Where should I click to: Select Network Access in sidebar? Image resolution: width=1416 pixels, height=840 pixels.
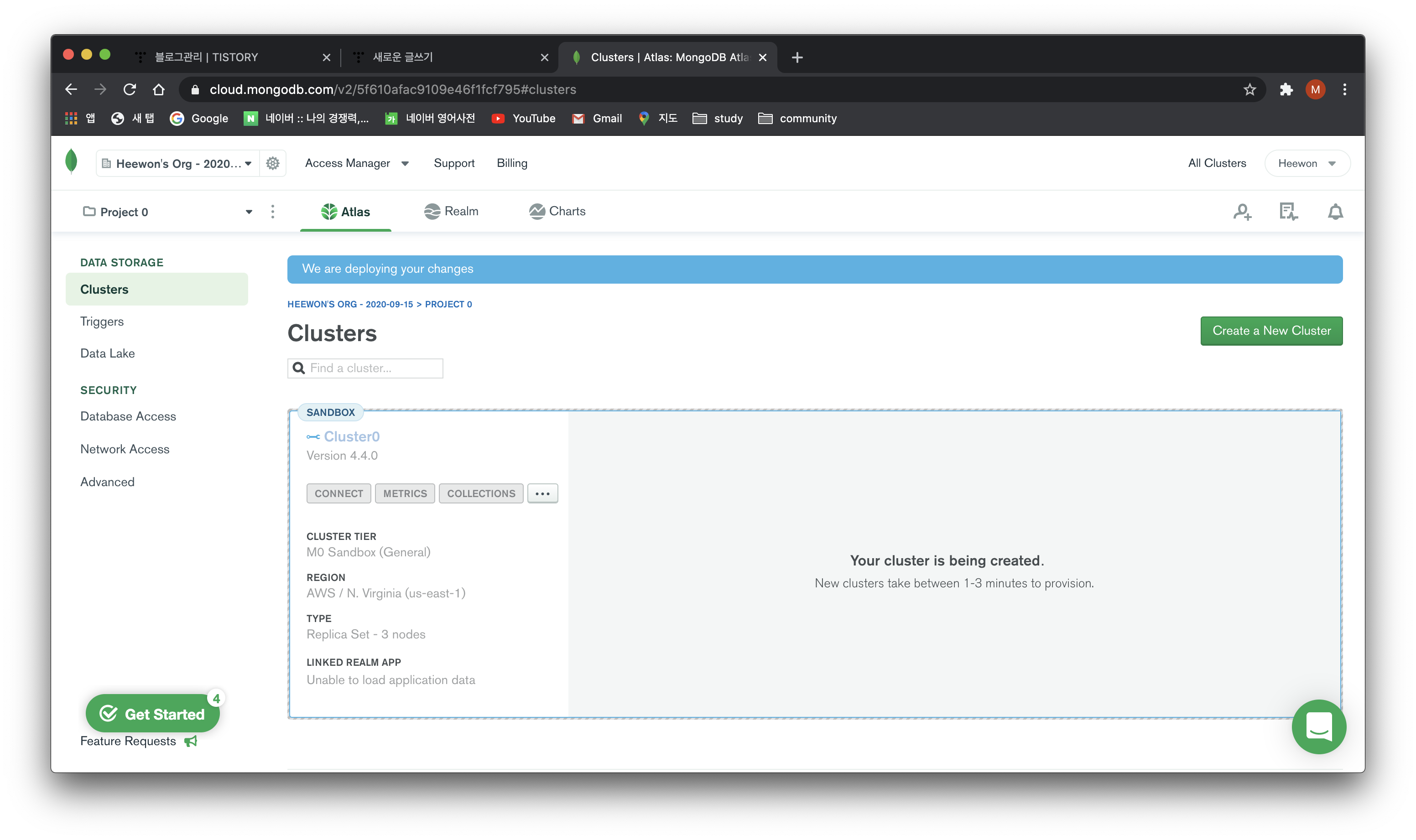coord(125,449)
